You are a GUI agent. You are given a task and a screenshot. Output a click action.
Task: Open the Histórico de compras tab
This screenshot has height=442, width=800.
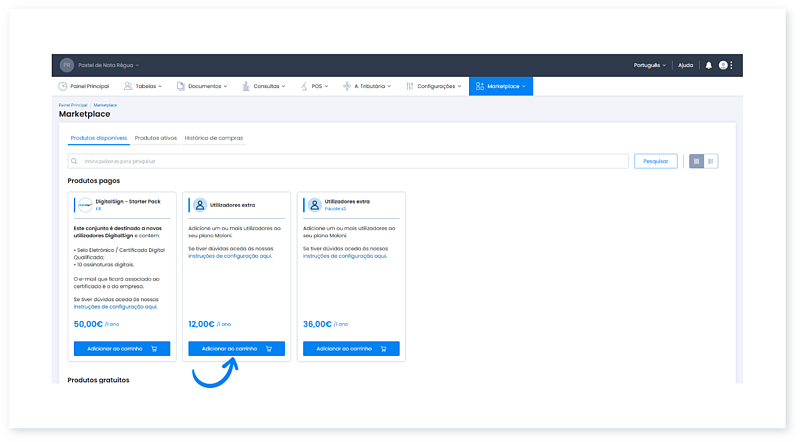(214, 137)
